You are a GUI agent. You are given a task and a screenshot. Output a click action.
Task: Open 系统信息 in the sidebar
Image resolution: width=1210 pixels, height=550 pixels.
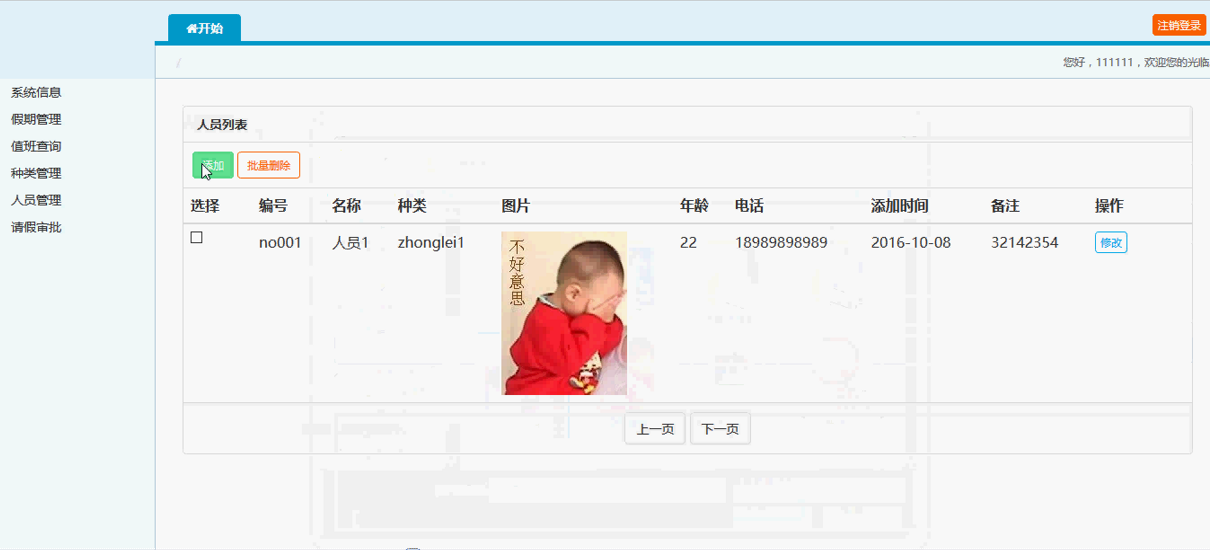pyautogui.click(x=36, y=92)
